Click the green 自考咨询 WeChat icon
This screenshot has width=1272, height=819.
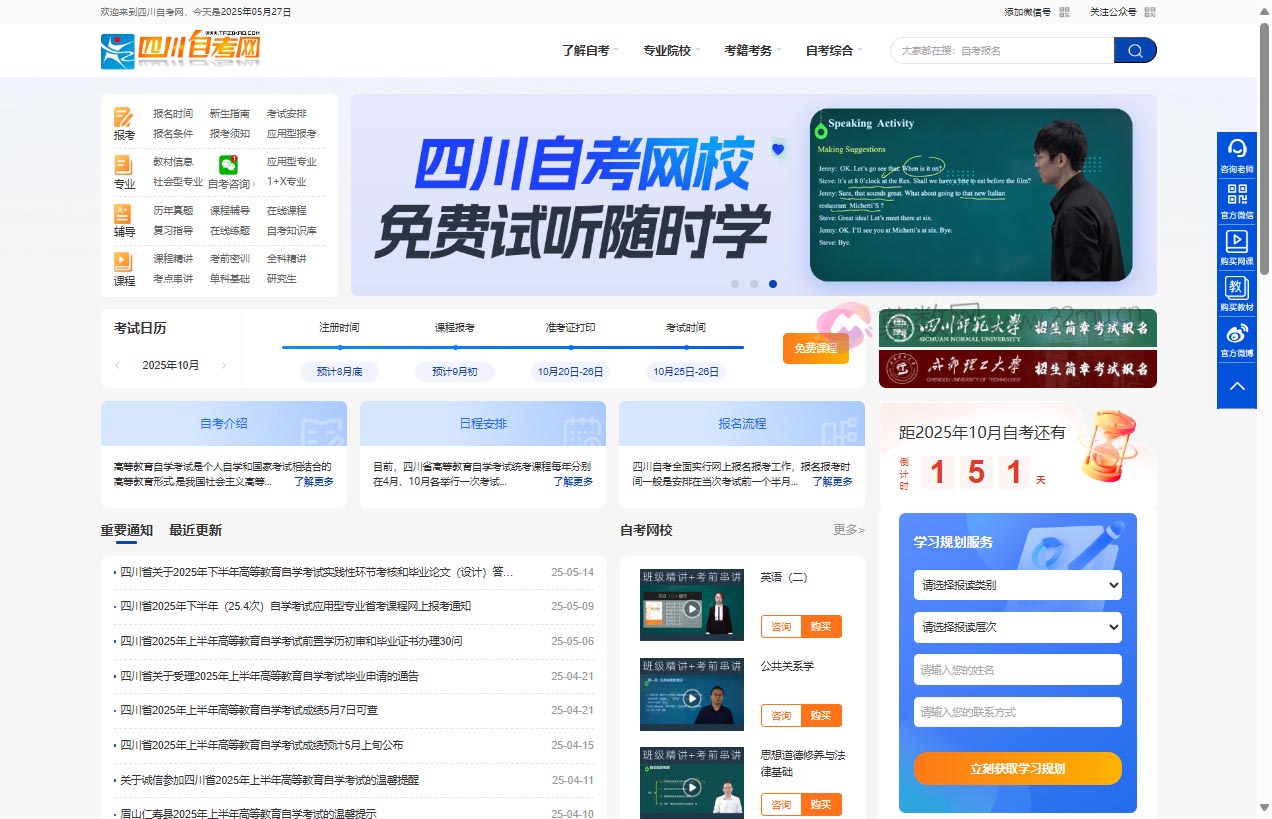[x=228, y=162]
